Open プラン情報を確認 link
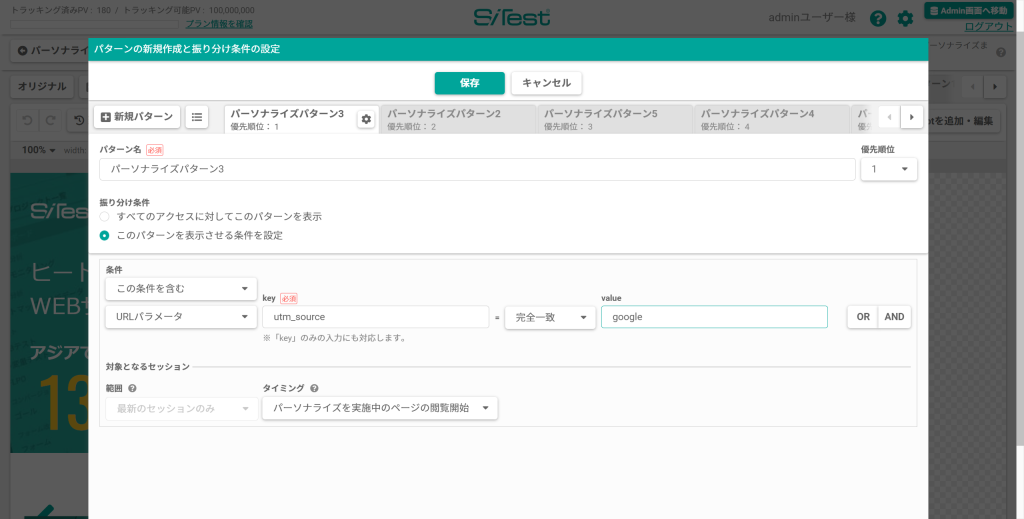The image size is (1024, 519). coord(219,24)
